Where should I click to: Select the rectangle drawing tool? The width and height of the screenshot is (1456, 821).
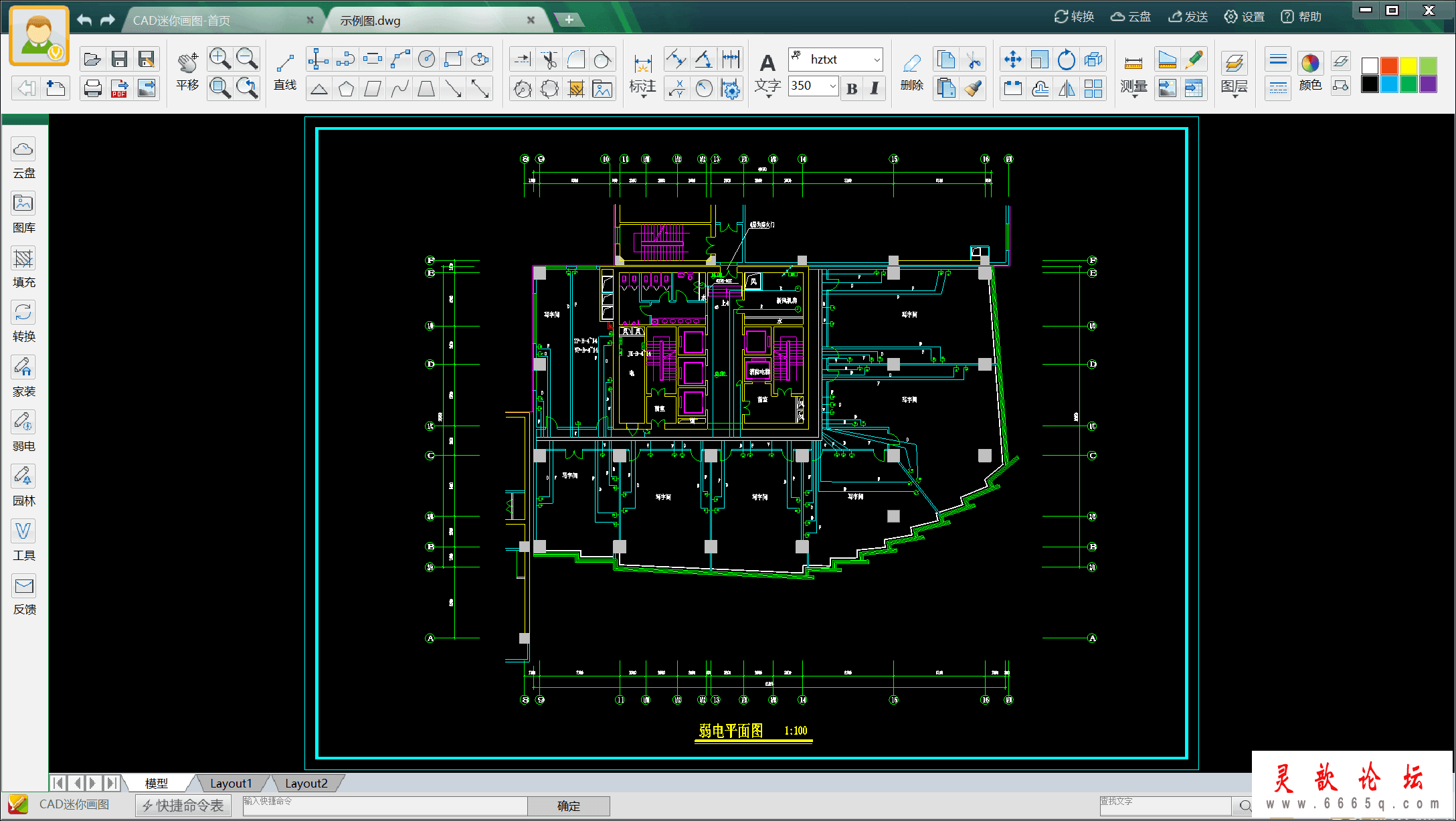tap(453, 60)
